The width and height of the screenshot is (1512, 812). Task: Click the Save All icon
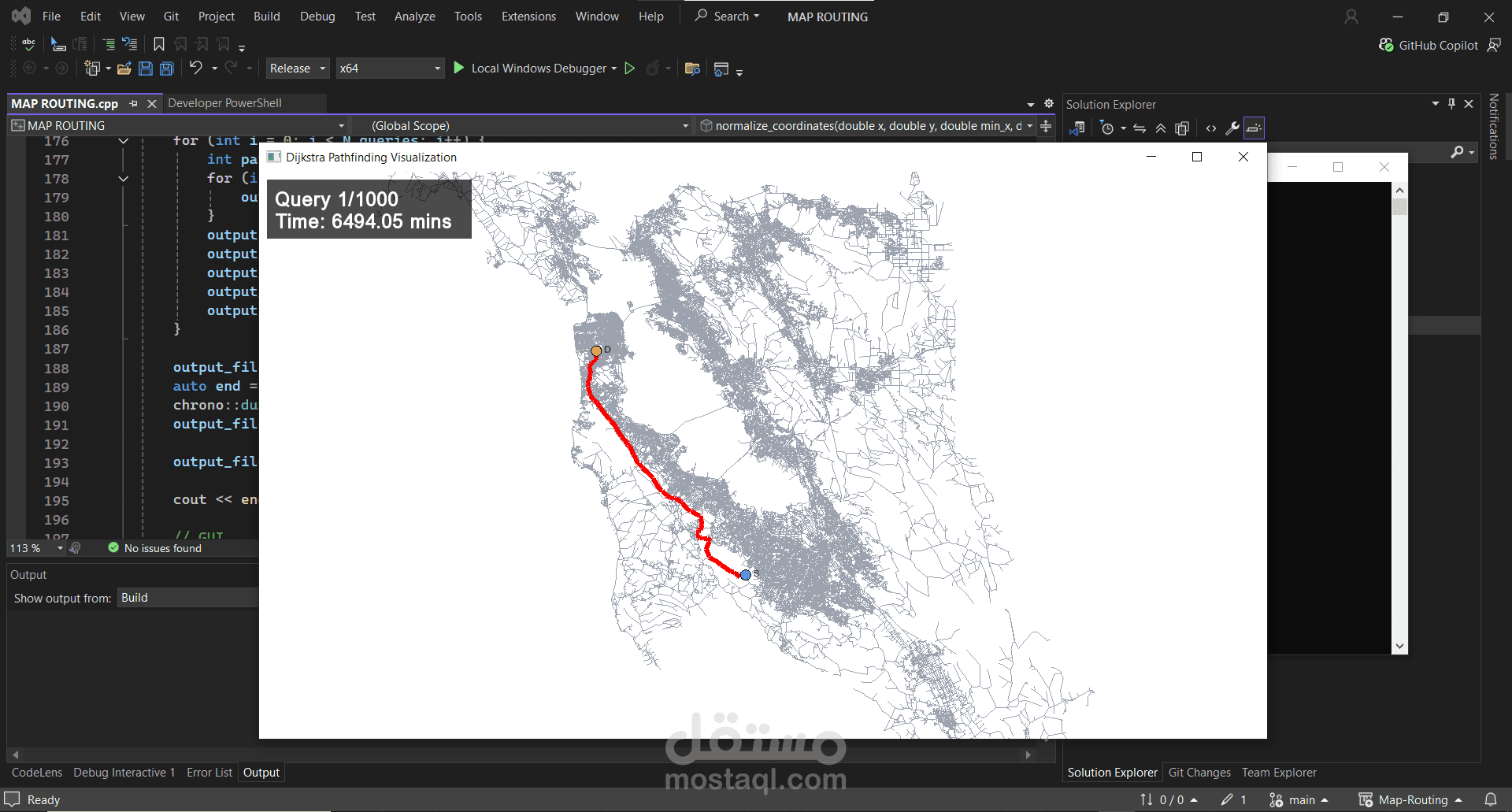tap(167, 69)
